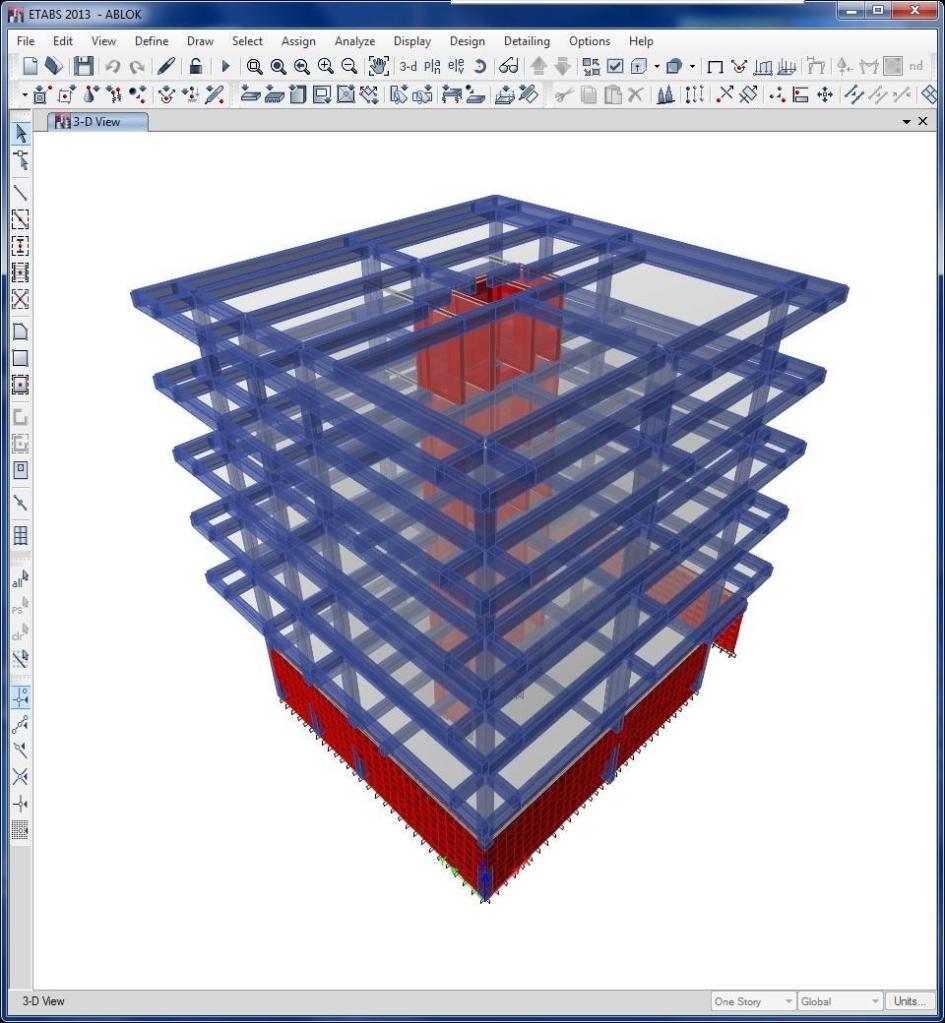Image resolution: width=945 pixels, height=1023 pixels.
Task: Close the 3-D View panel
Action: [x=922, y=121]
